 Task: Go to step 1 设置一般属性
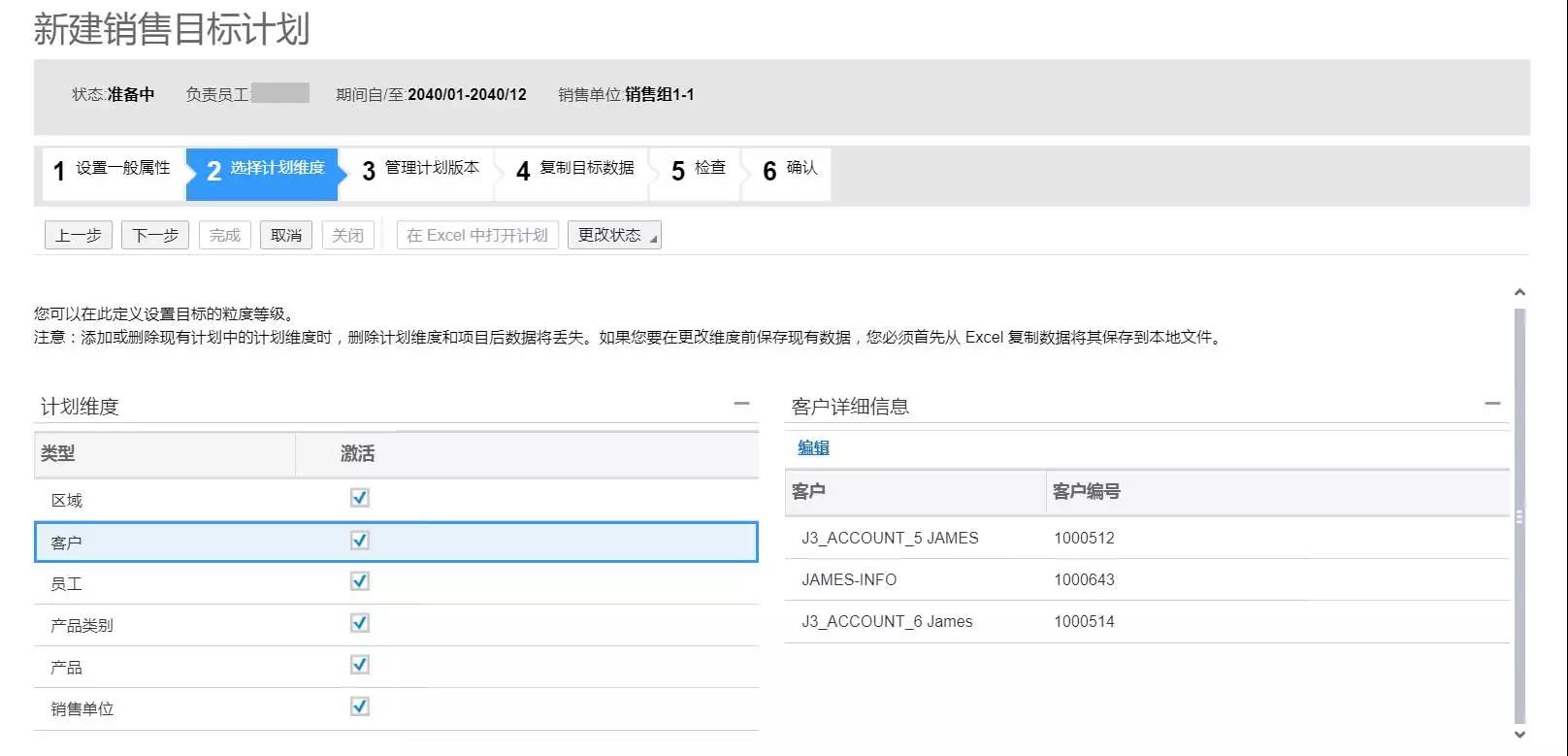tap(113, 171)
